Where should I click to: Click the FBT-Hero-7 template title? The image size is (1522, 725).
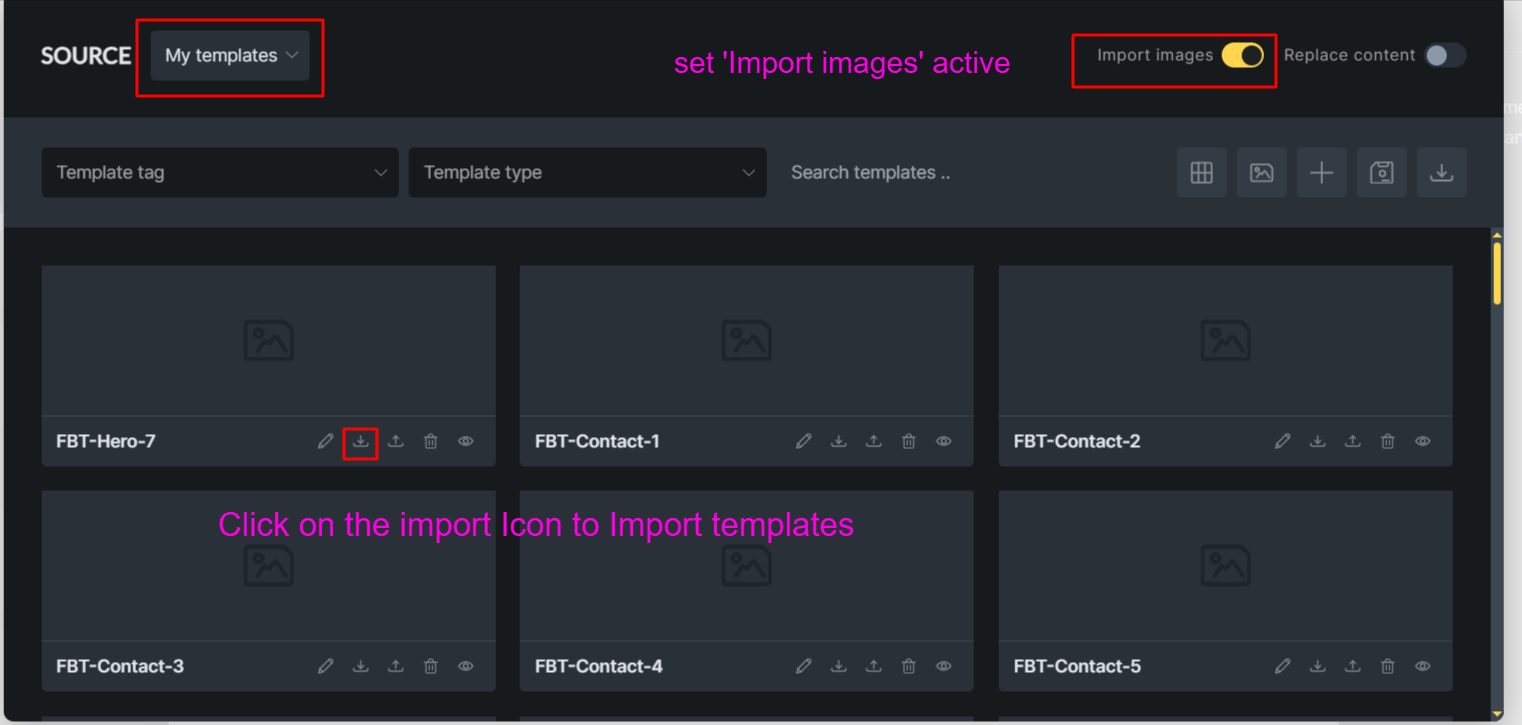click(x=106, y=441)
